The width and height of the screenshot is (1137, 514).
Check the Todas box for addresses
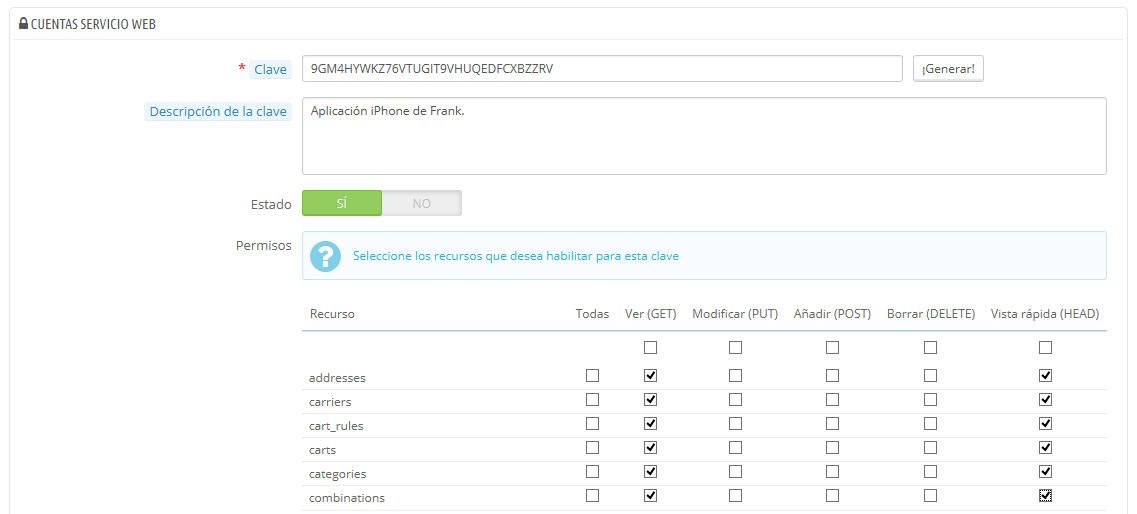coord(592,376)
